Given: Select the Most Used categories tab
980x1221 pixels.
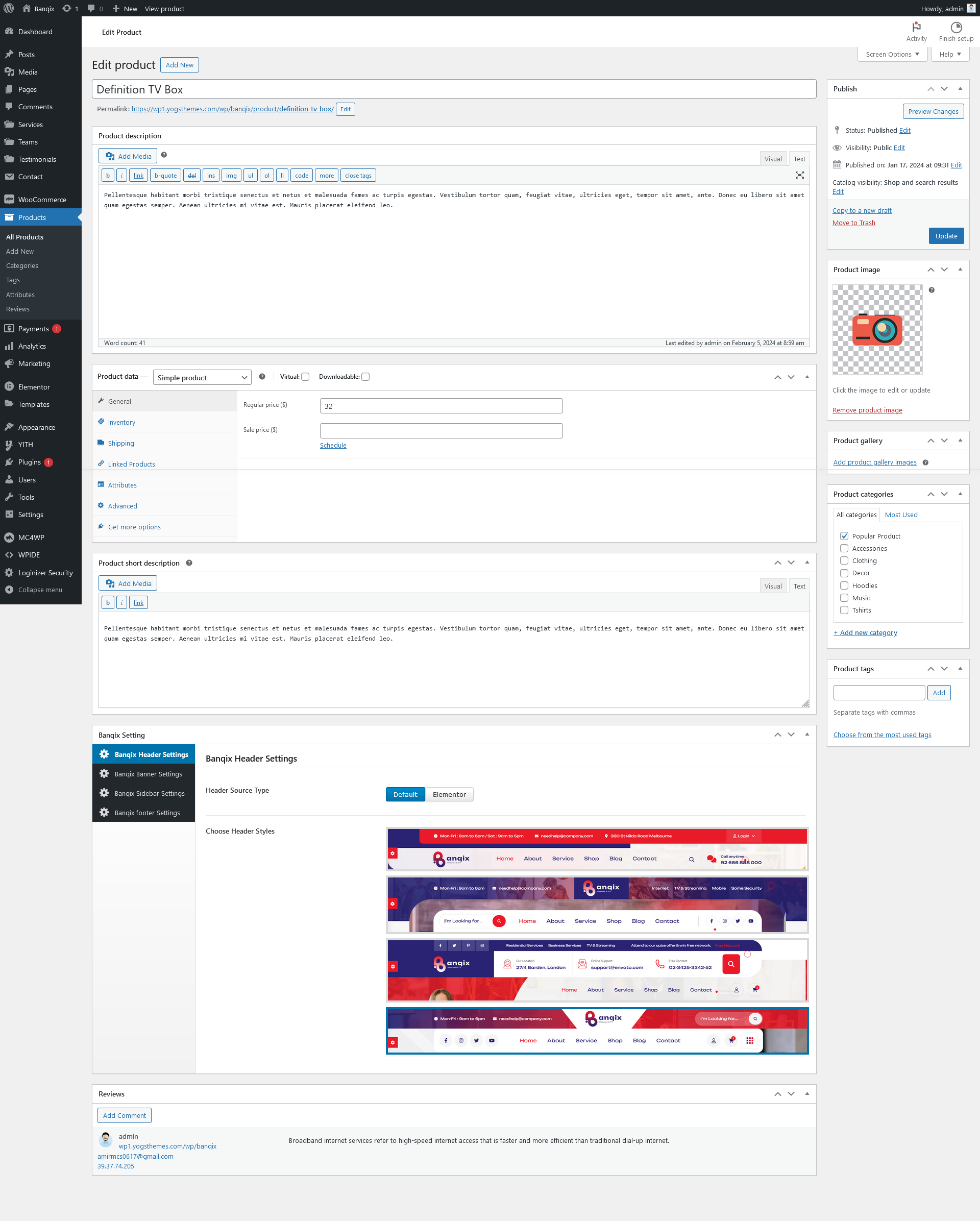Looking at the screenshot, I should tap(901, 515).
